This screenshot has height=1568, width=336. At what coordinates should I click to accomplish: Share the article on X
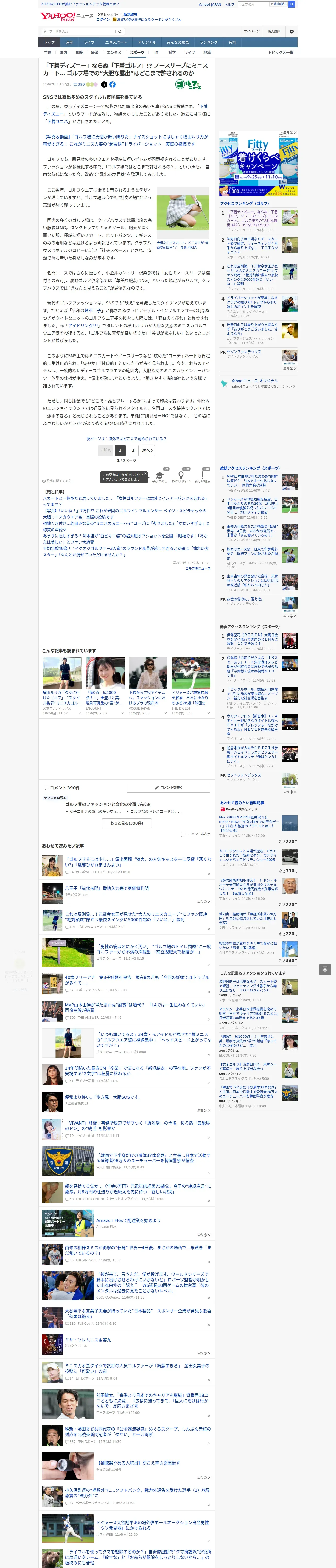pos(104,85)
